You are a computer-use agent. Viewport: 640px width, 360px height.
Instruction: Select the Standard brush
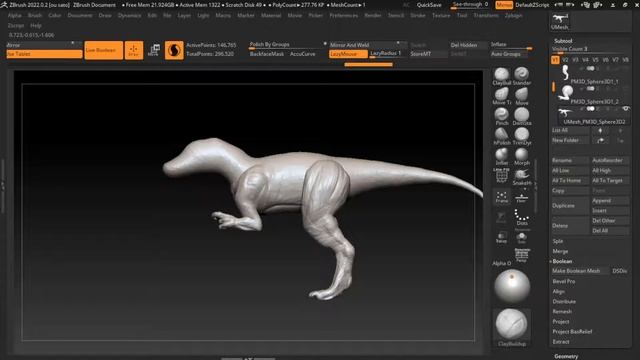pos(522,76)
